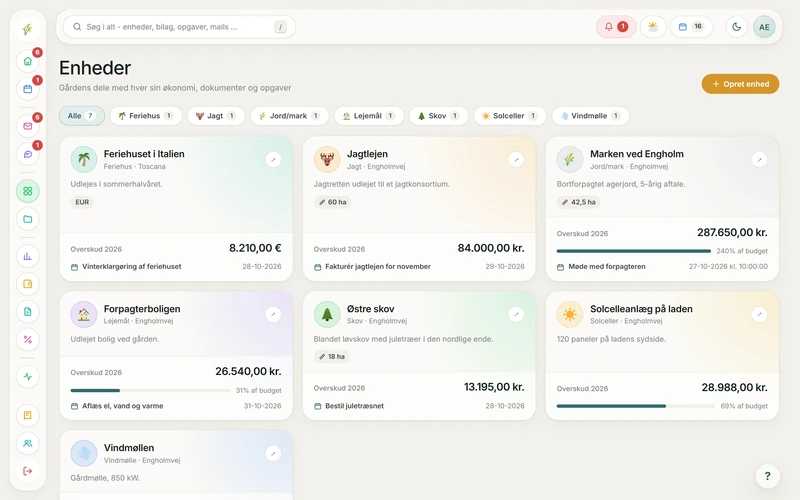Open the top bar calendar showing 16
Screen dimensions: 800x500
[x=691, y=27]
